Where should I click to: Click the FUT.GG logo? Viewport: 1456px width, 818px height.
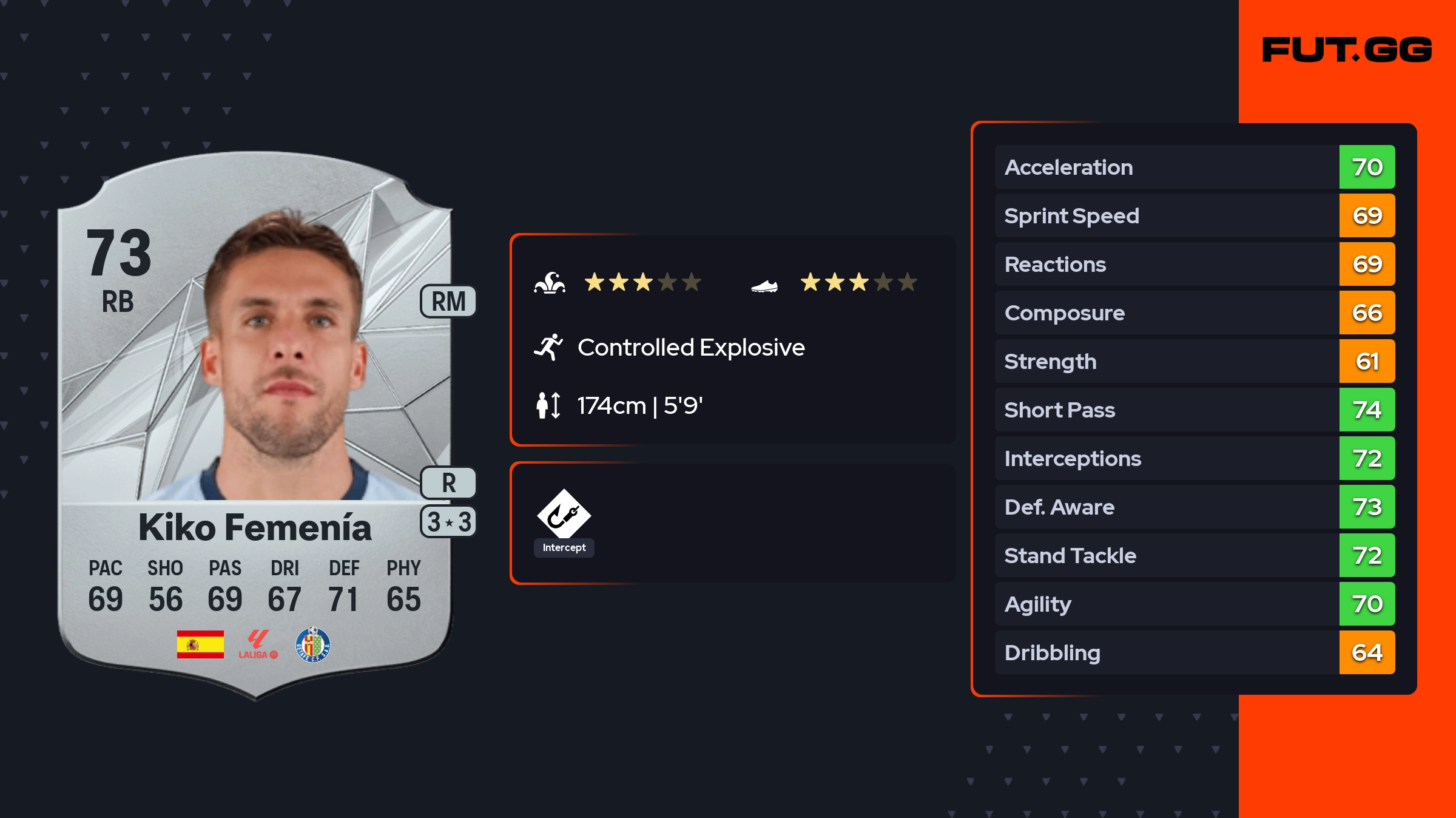(1347, 50)
